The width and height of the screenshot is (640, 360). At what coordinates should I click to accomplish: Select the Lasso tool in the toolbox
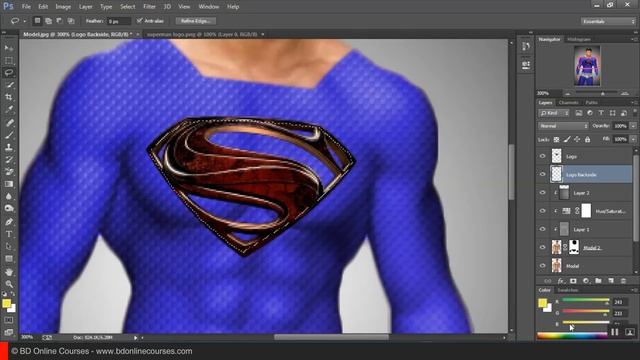(9, 73)
